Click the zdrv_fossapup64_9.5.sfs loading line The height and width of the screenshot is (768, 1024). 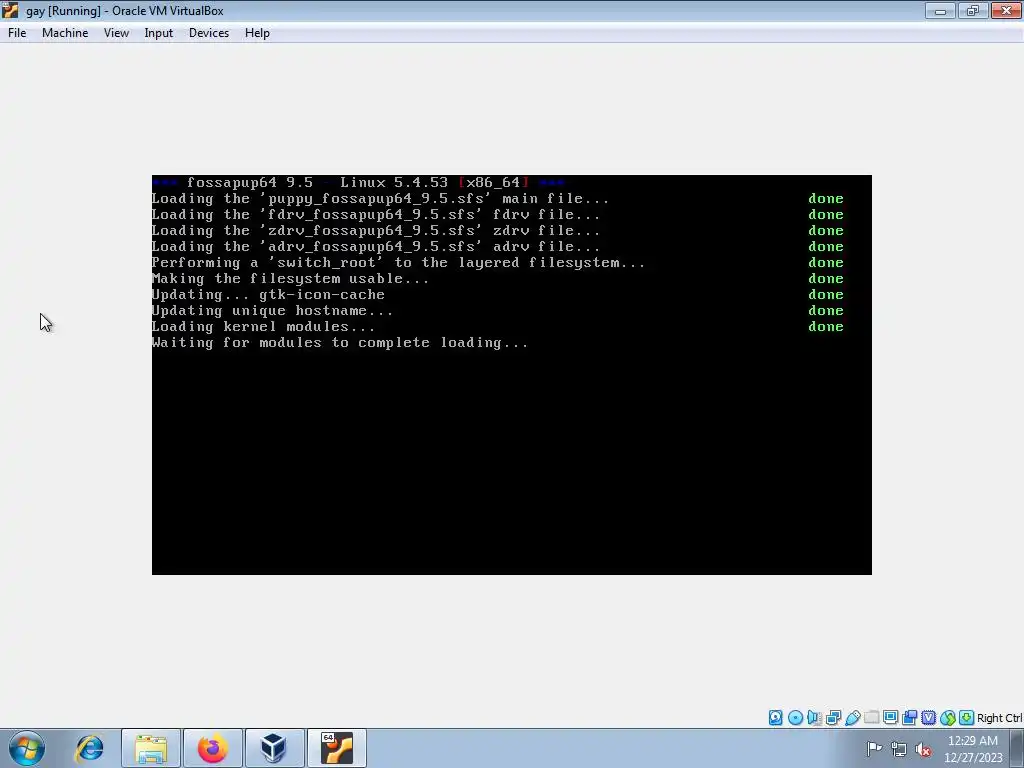click(376, 231)
